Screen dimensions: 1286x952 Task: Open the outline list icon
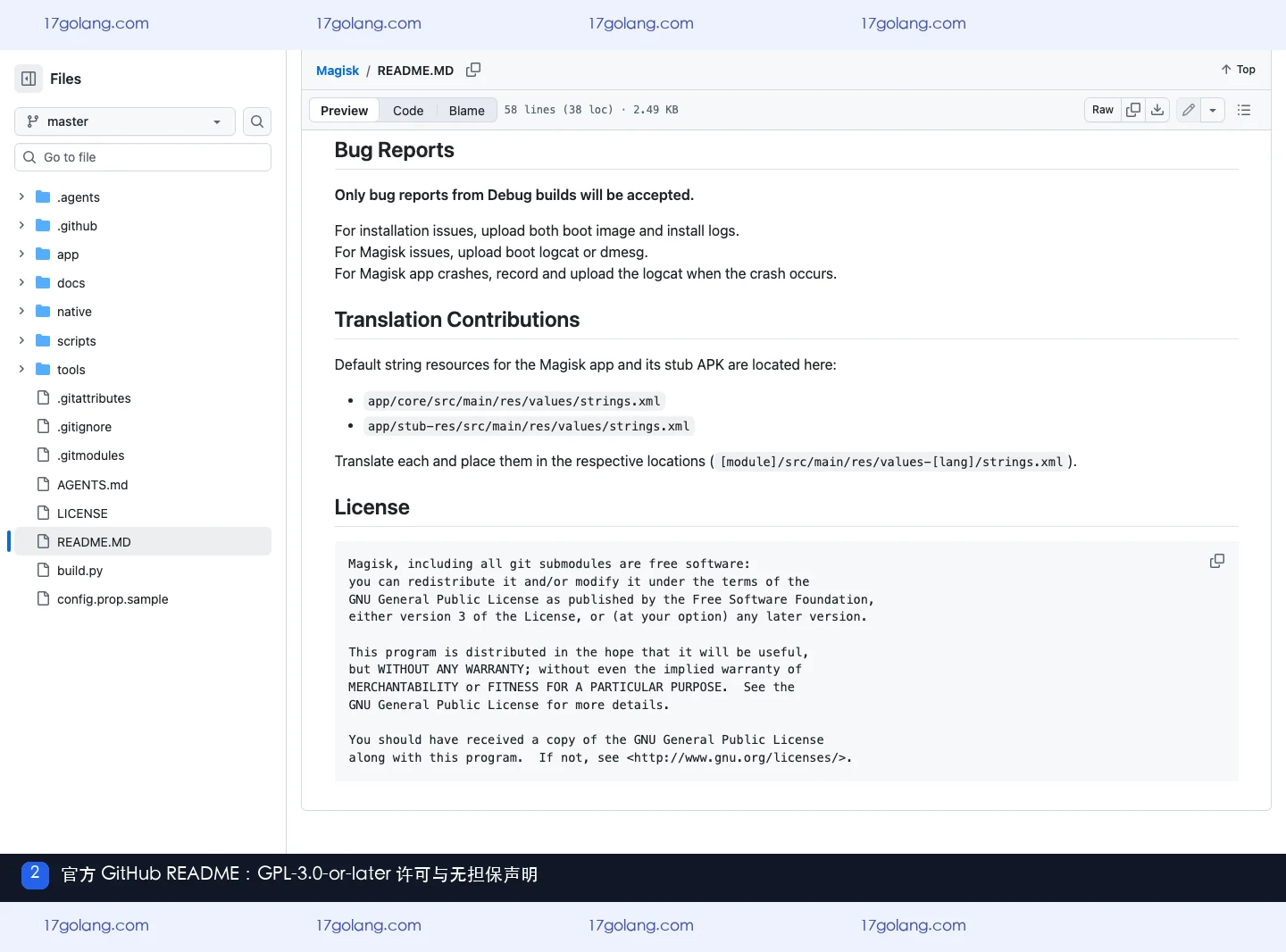pyautogui.click(x=1244, y=110)
